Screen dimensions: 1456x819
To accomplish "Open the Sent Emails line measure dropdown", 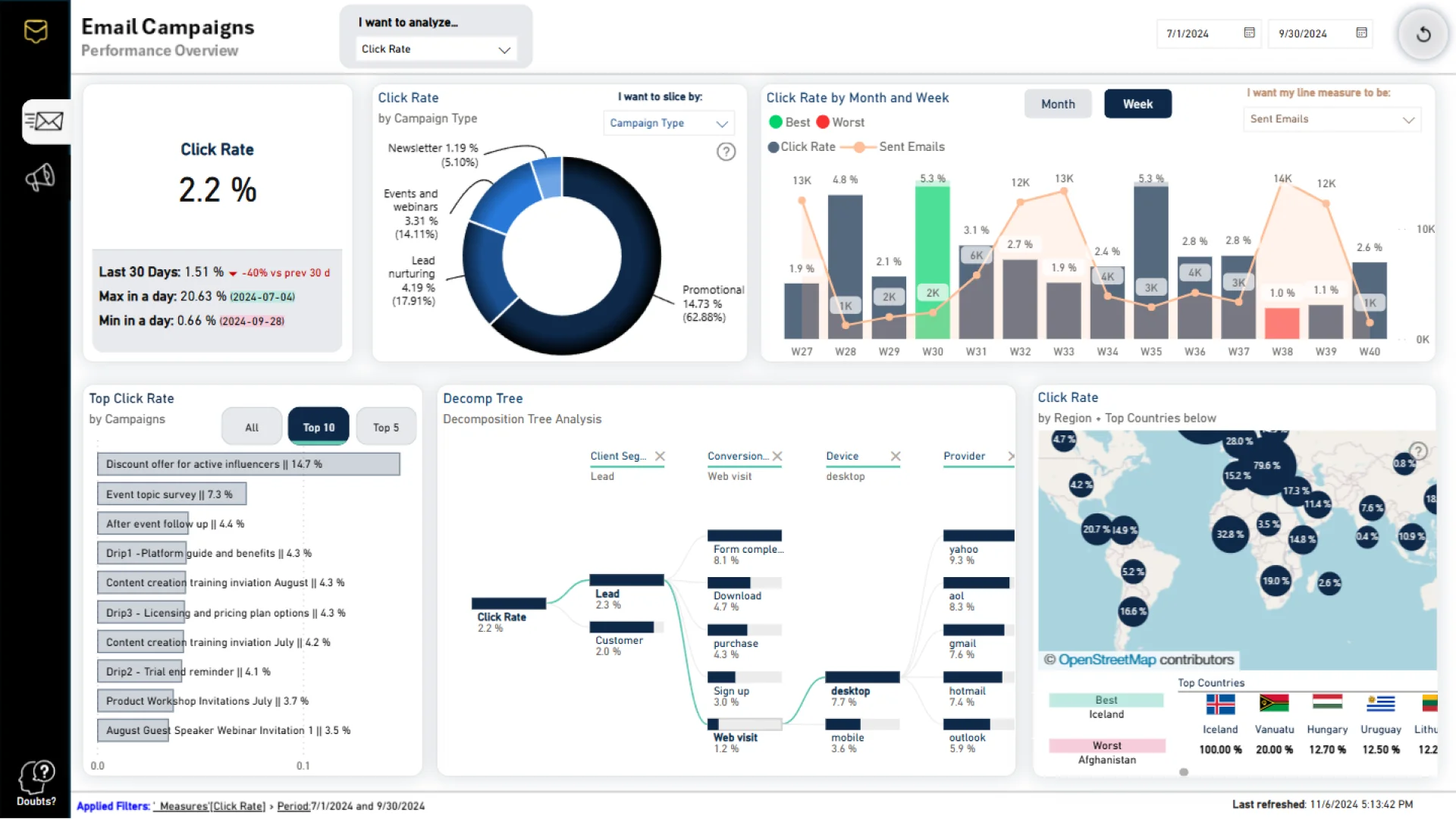I will 1332,119.
